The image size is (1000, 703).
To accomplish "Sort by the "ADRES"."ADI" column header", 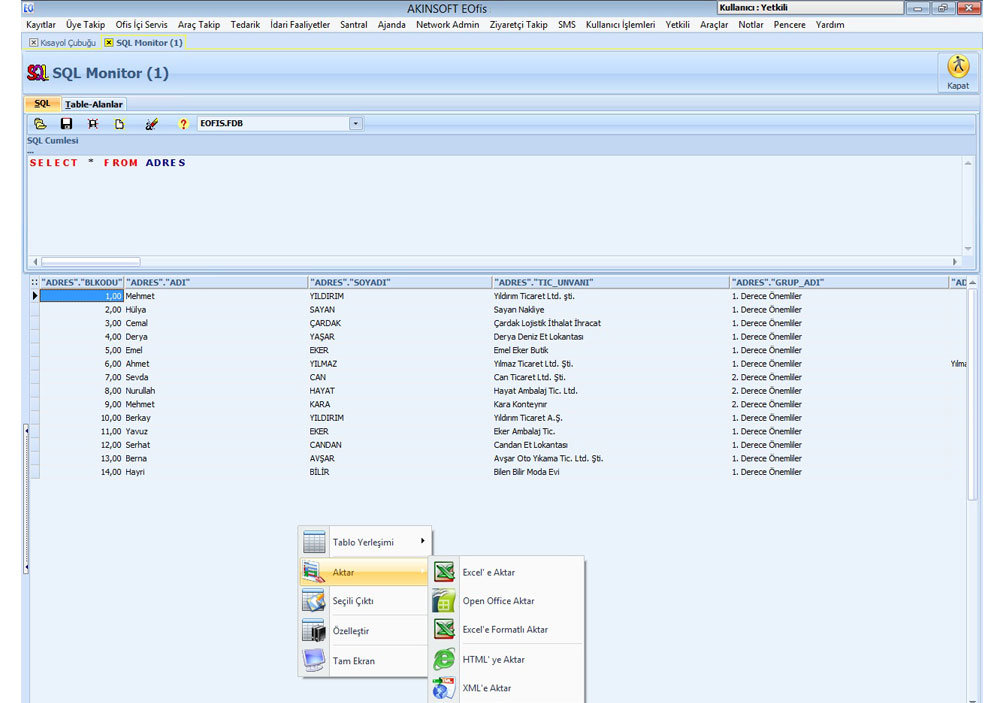I will pos(216,282).
